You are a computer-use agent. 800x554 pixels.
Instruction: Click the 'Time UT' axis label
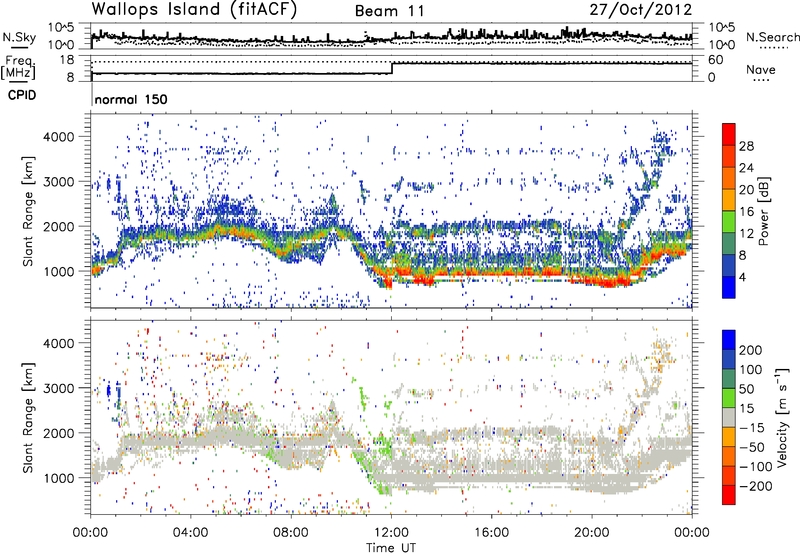391,548
